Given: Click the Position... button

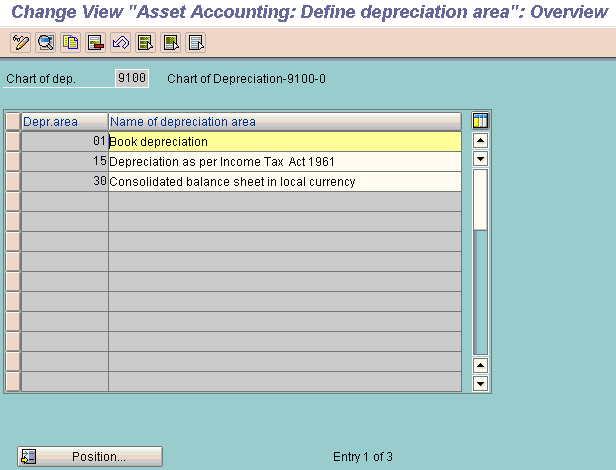Looking at the screenshot, I should pyautogui.click(x=90, y=457).
